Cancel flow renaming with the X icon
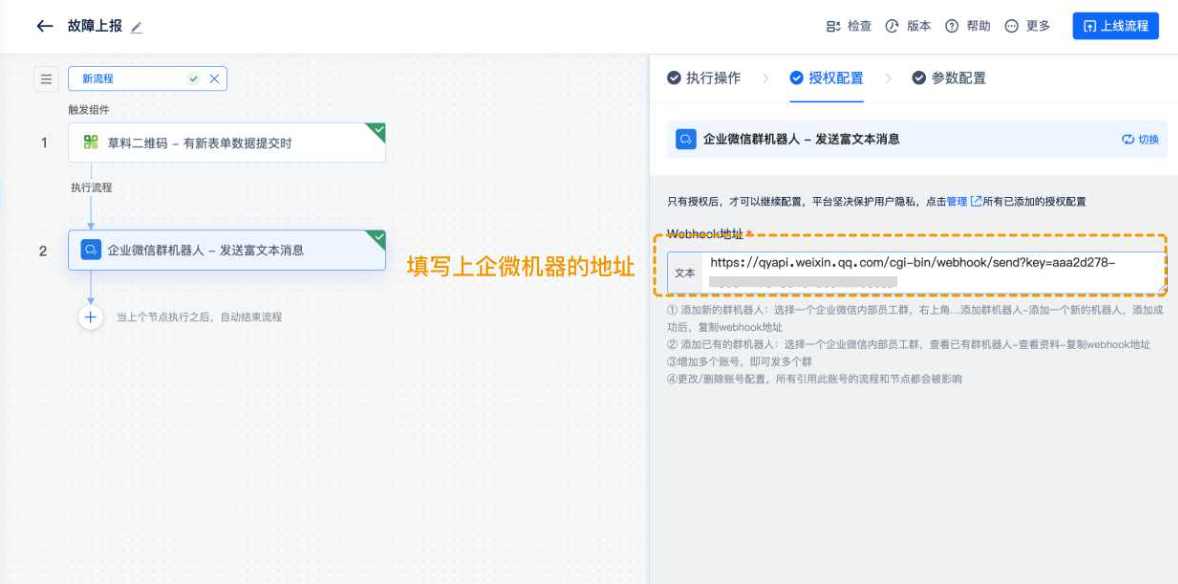This screenshot has height=584, width=1178. click(x=214, y=79)
